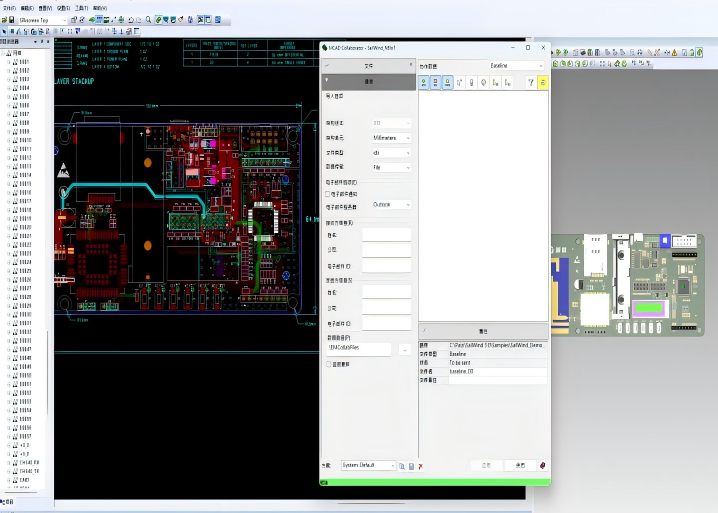
Task: Click the close button at dialog bottom
Action: 519,465
